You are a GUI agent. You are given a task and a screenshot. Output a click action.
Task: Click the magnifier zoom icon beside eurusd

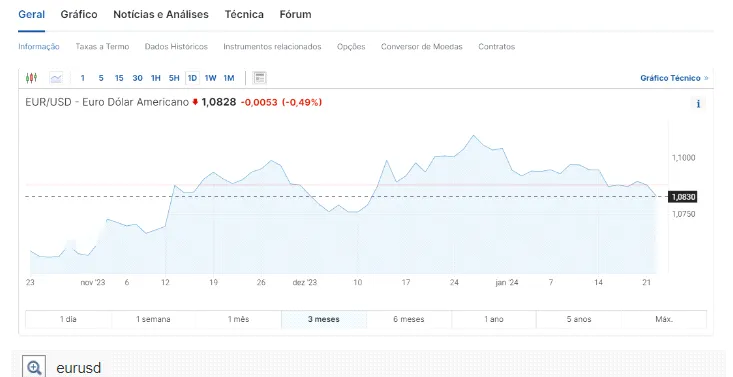pos(34,368)
